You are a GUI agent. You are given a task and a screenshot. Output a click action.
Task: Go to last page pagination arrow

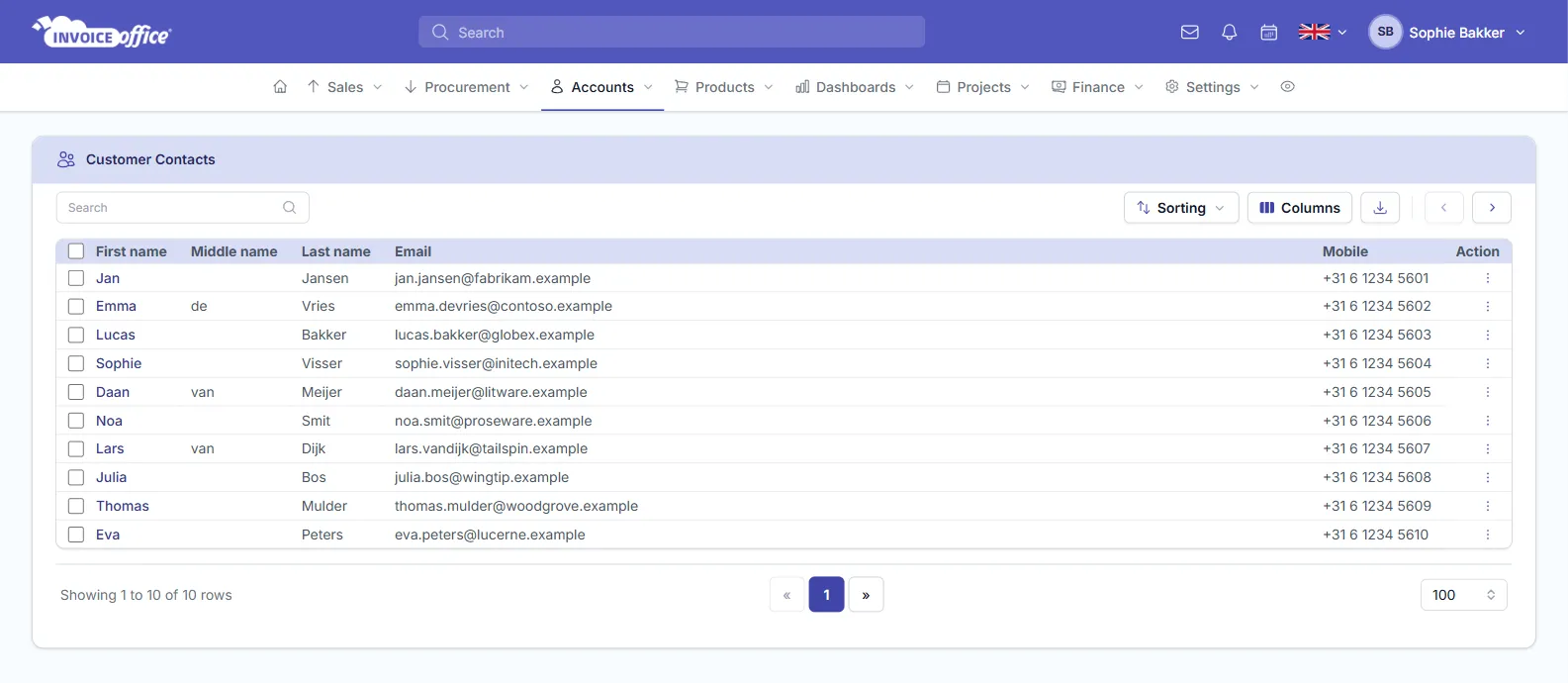pos(866,595)
